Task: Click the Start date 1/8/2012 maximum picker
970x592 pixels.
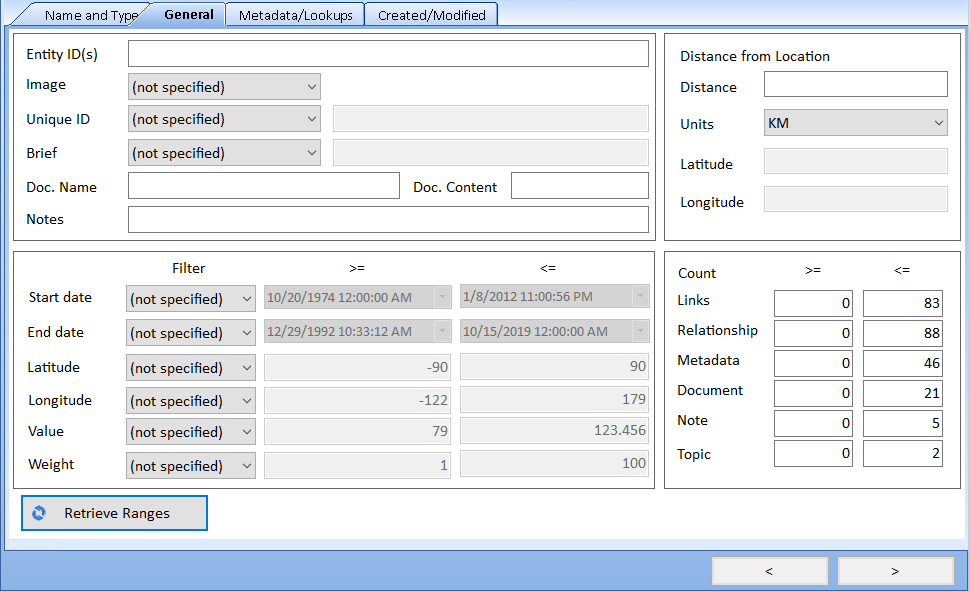Action: 554,296
